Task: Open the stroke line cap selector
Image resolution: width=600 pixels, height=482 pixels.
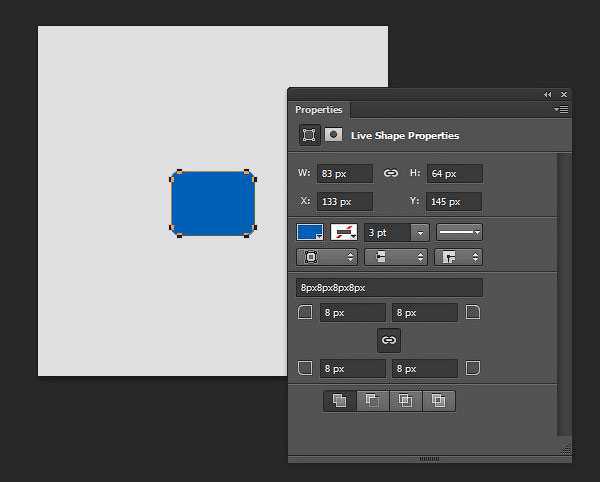Action: [x=396, y=257]
